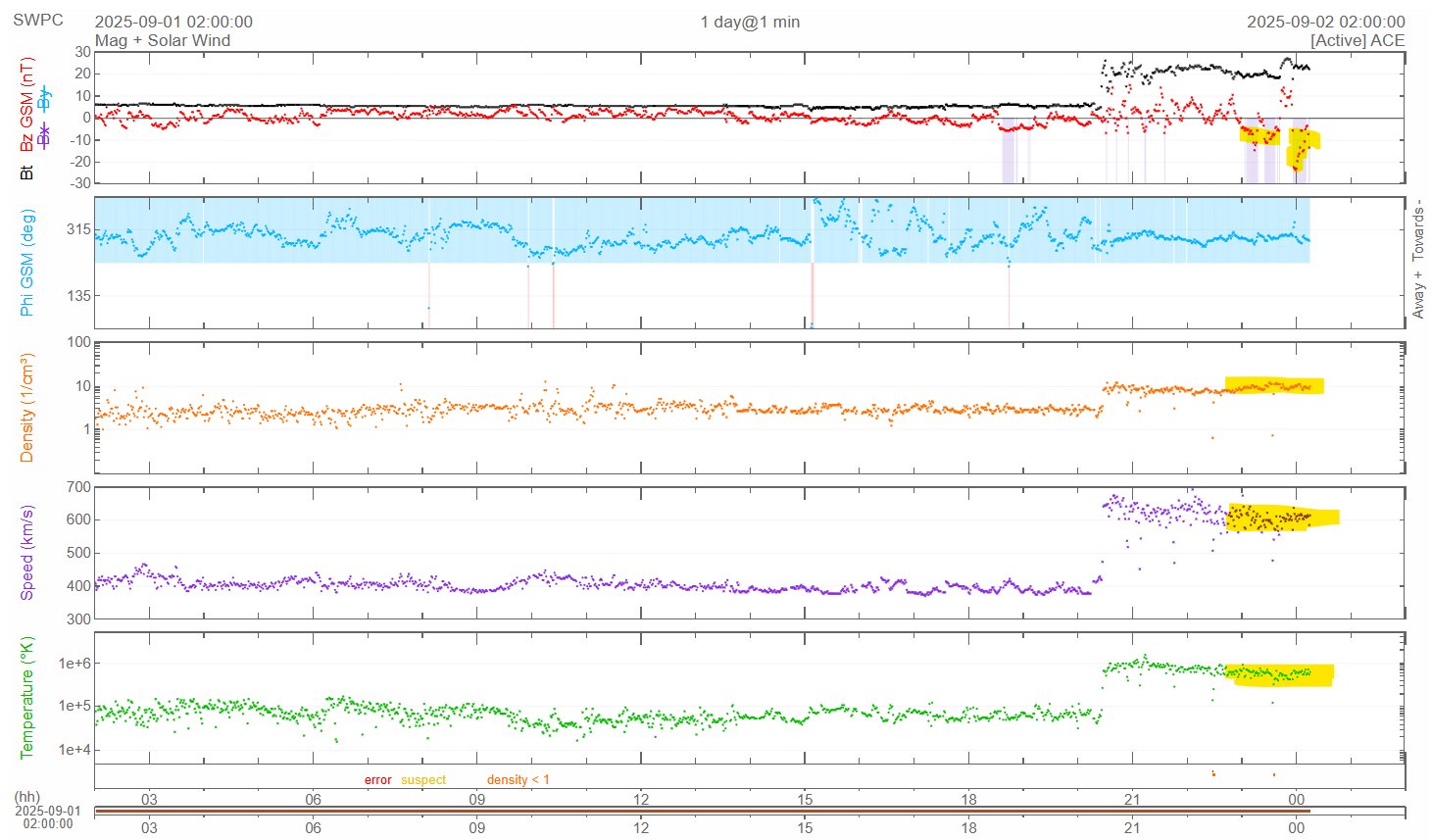
Task: Click the orange 'density < 1' legend entry
Action: (x=518, y=780)
